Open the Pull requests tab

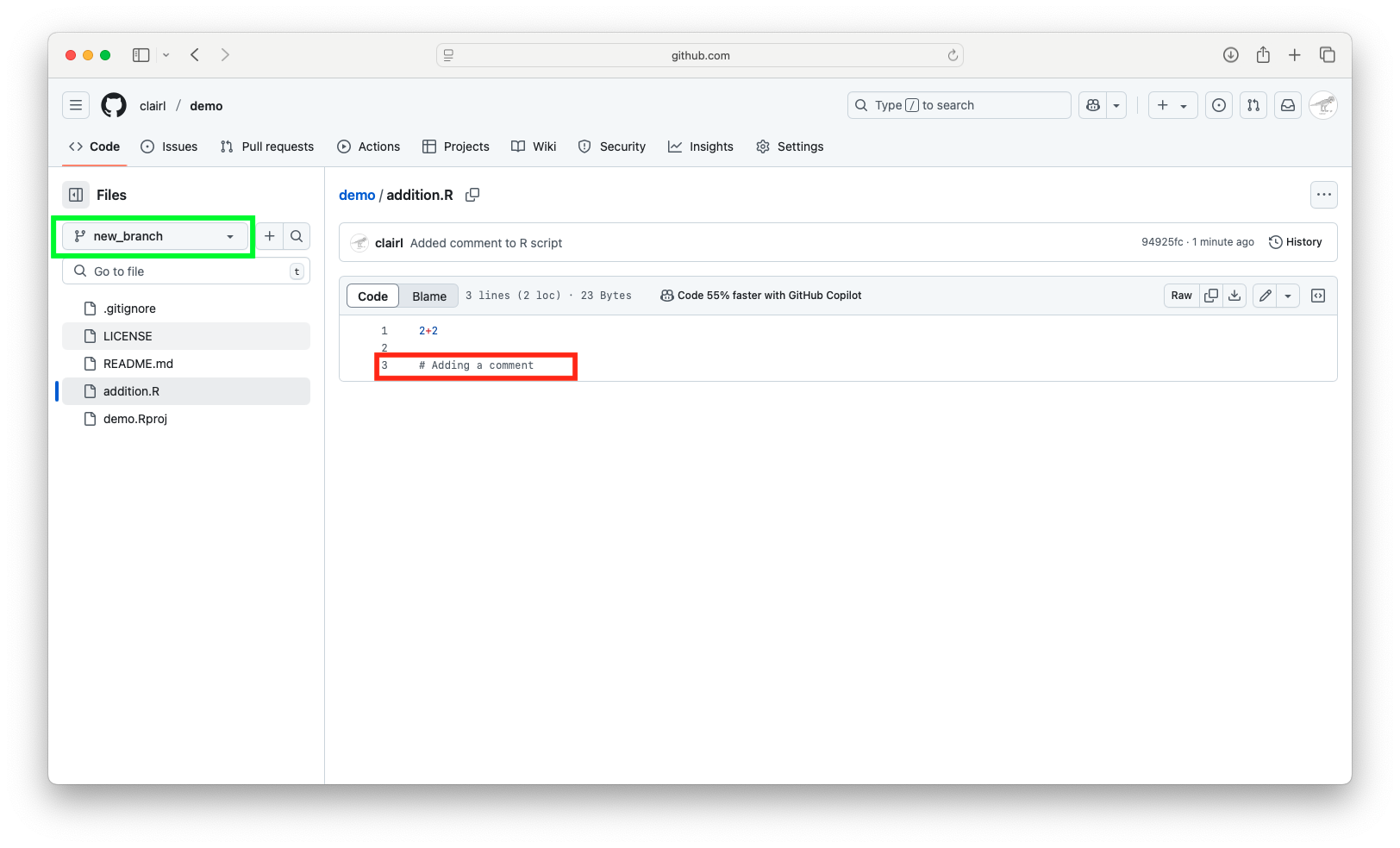(x=267, y=147)
